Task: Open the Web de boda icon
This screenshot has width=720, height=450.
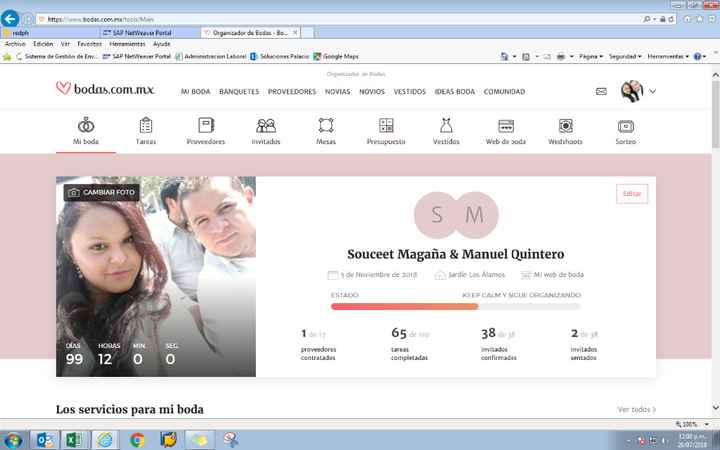Action: coord(506,126)
